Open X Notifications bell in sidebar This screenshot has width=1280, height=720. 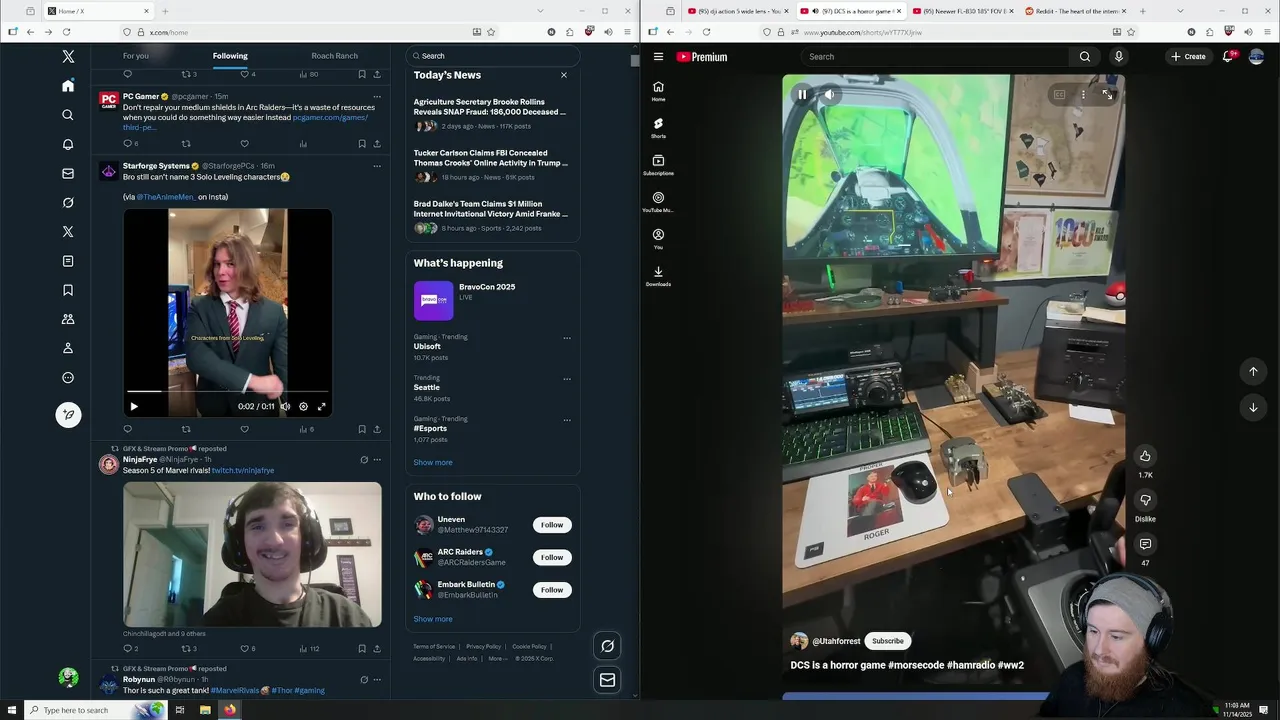tap(68, 144)
